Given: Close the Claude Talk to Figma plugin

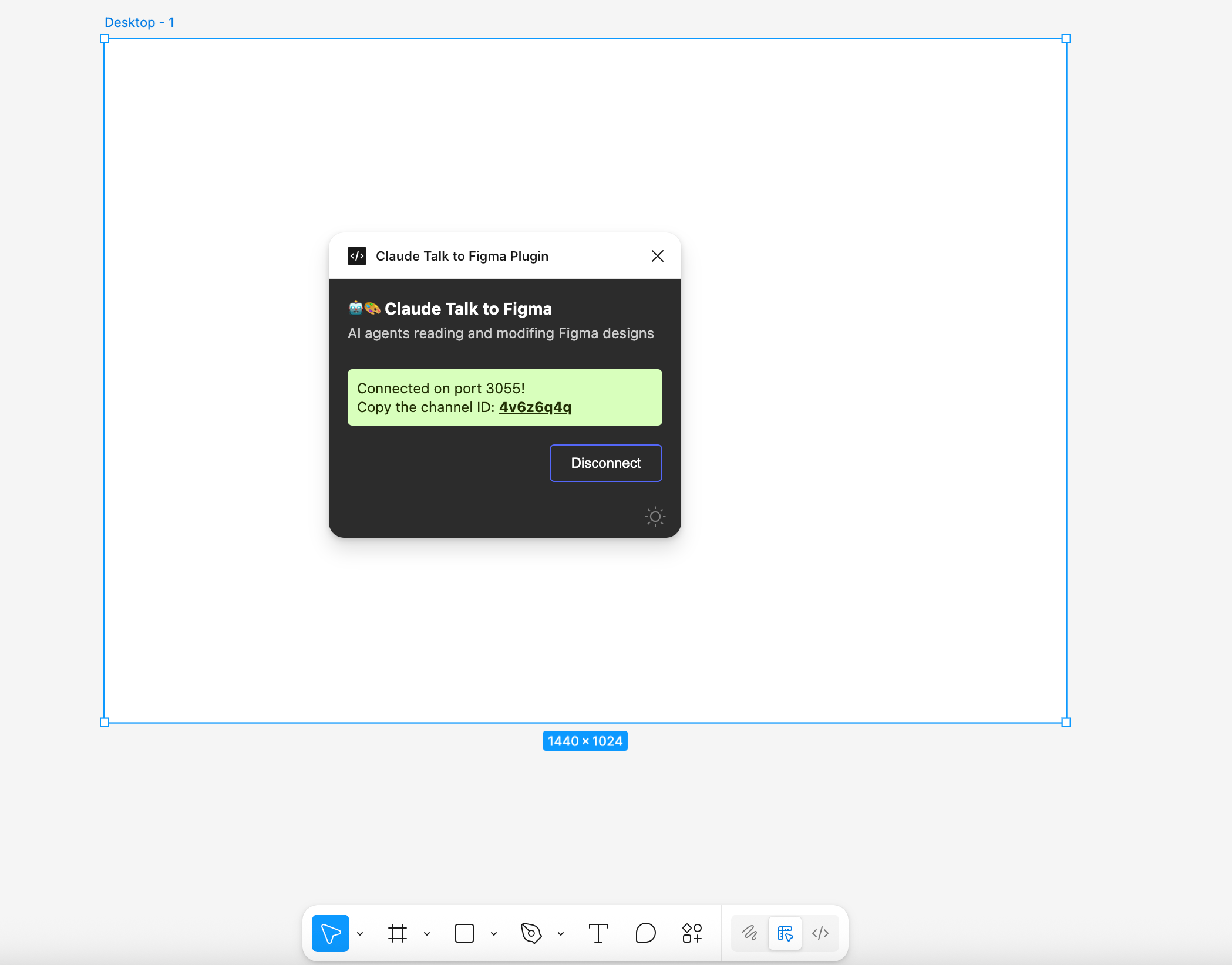Looking at the screenshot, I should [x=657, y=256].
